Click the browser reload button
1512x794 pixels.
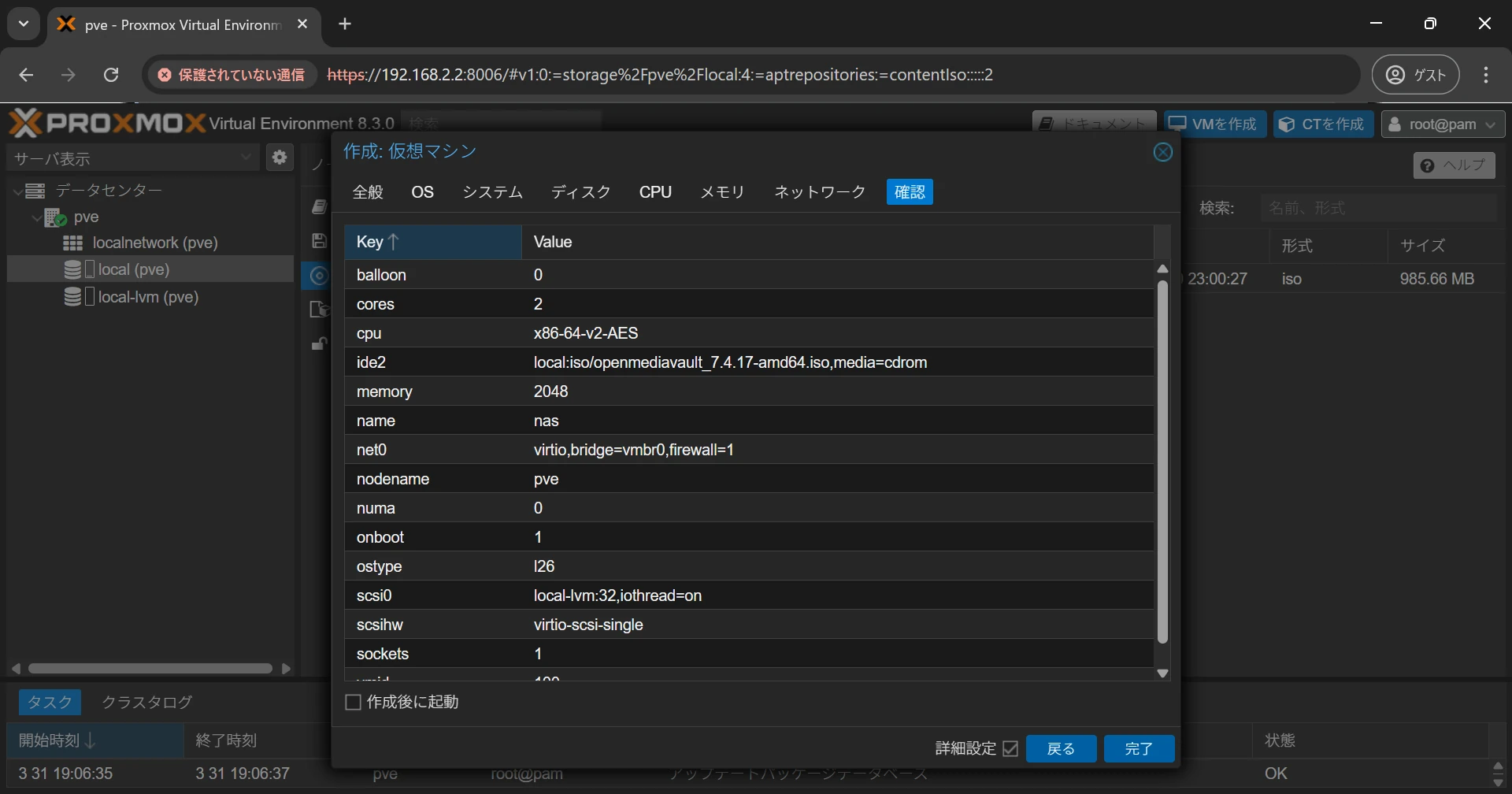point(111,75)
